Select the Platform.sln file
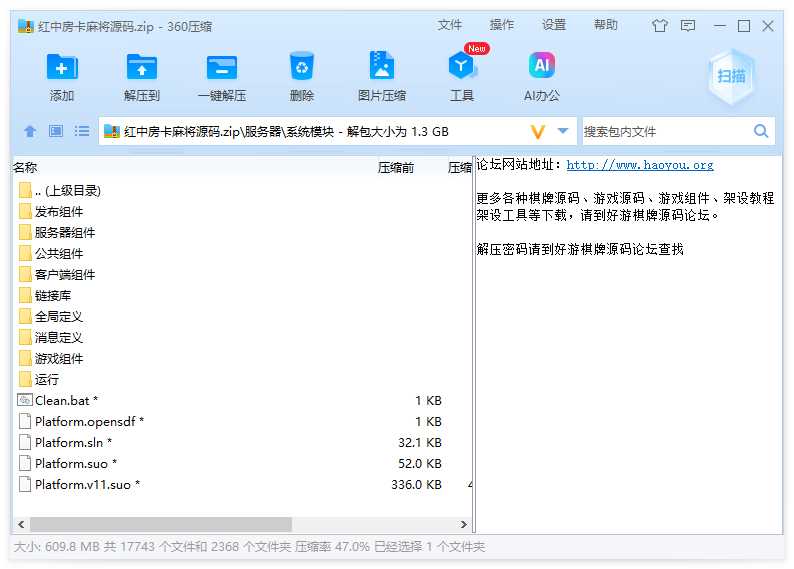 coord(242,442)
